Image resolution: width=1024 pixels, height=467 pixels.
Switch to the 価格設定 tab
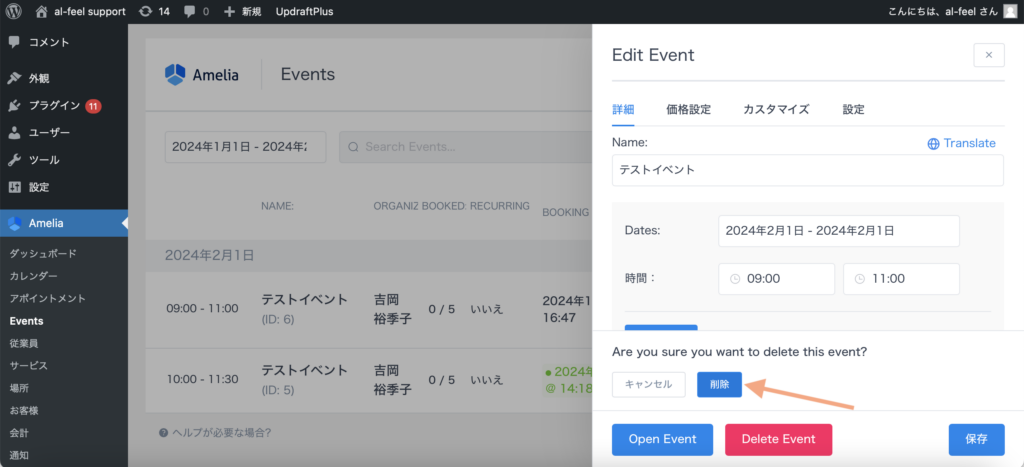(688, 109)
